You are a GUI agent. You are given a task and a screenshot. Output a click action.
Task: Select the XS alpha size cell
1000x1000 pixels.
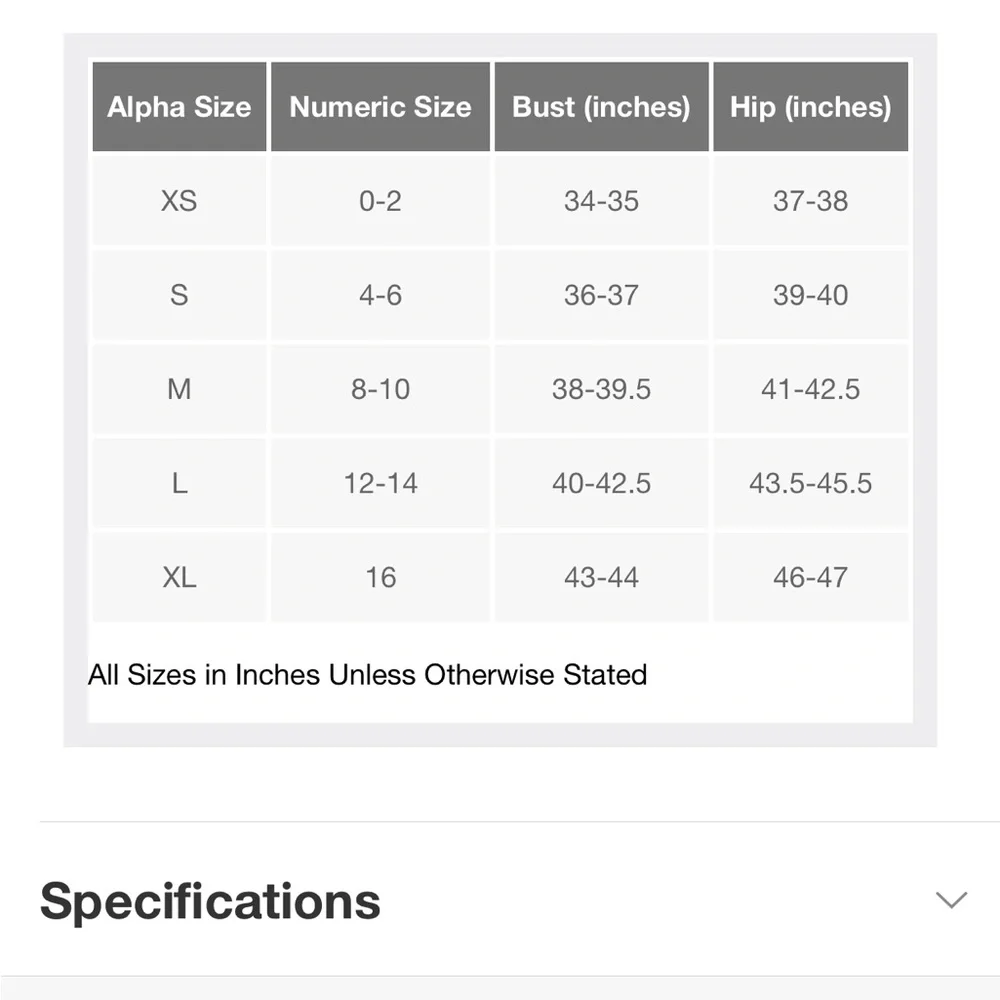point(179,201)
